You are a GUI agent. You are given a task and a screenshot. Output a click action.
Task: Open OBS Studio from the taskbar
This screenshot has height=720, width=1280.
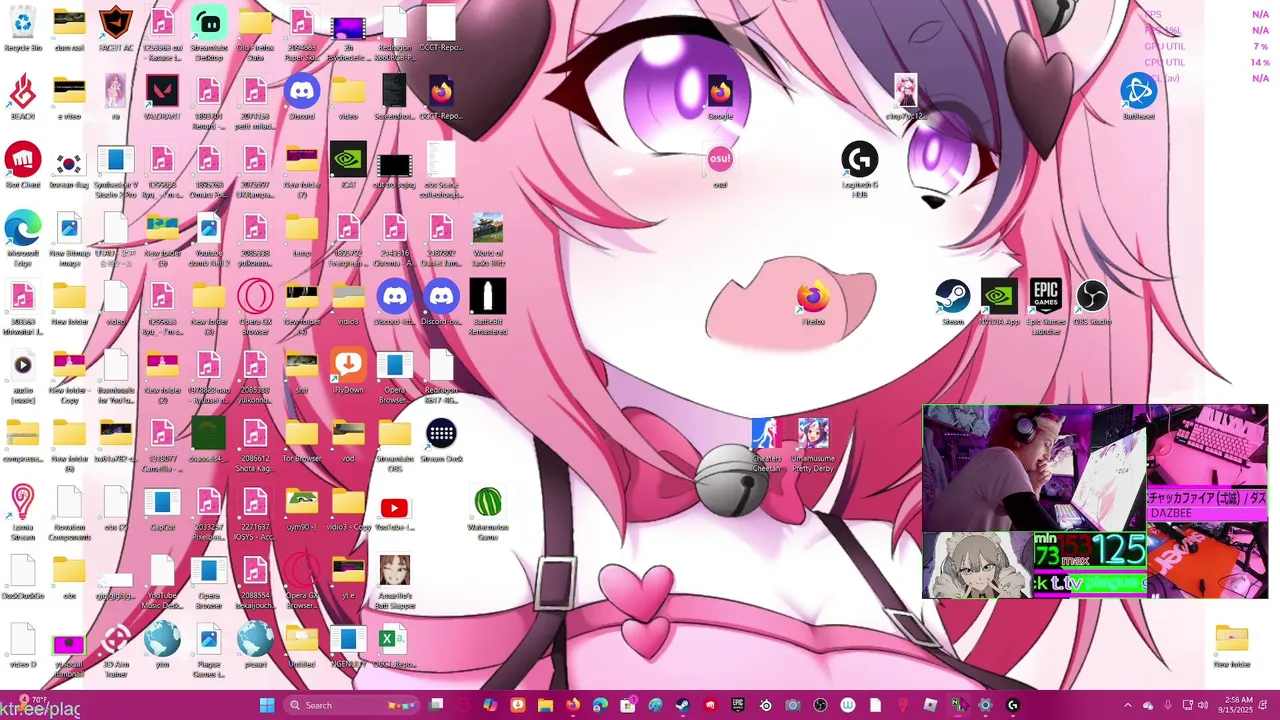820,705
